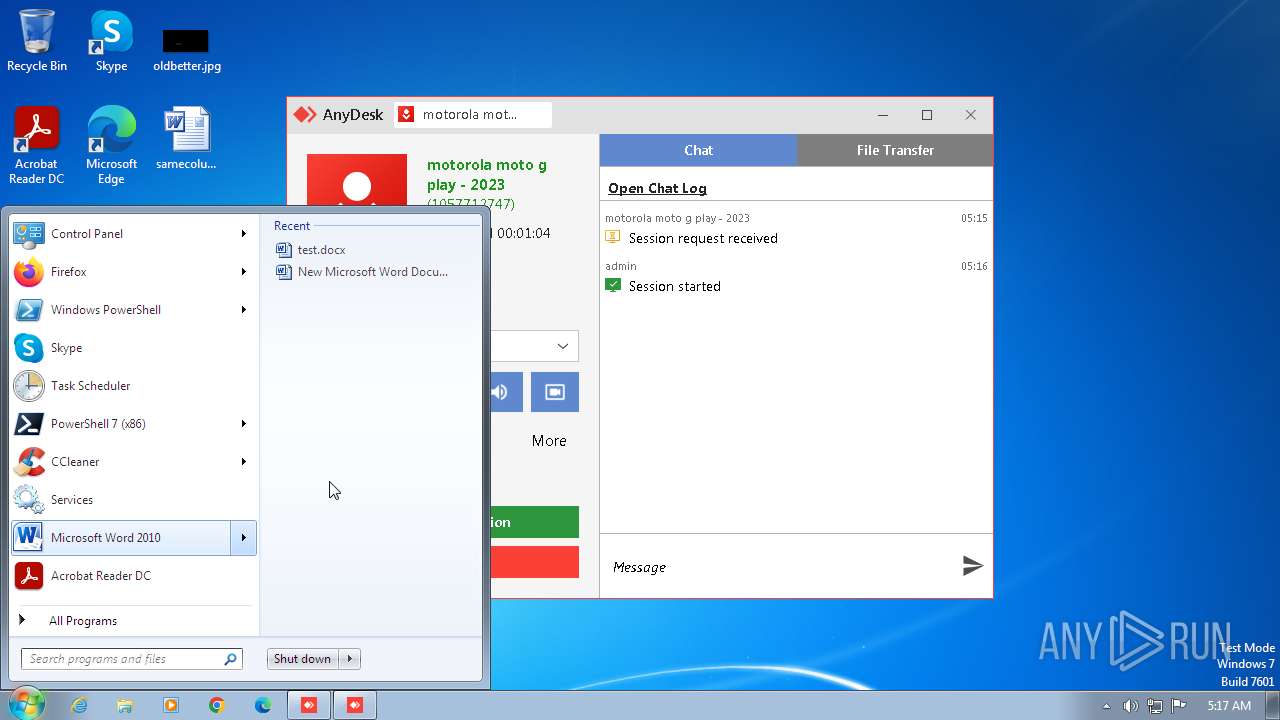Launch Microsoft Word 2010 from the Start menu

tap(121, 538)
